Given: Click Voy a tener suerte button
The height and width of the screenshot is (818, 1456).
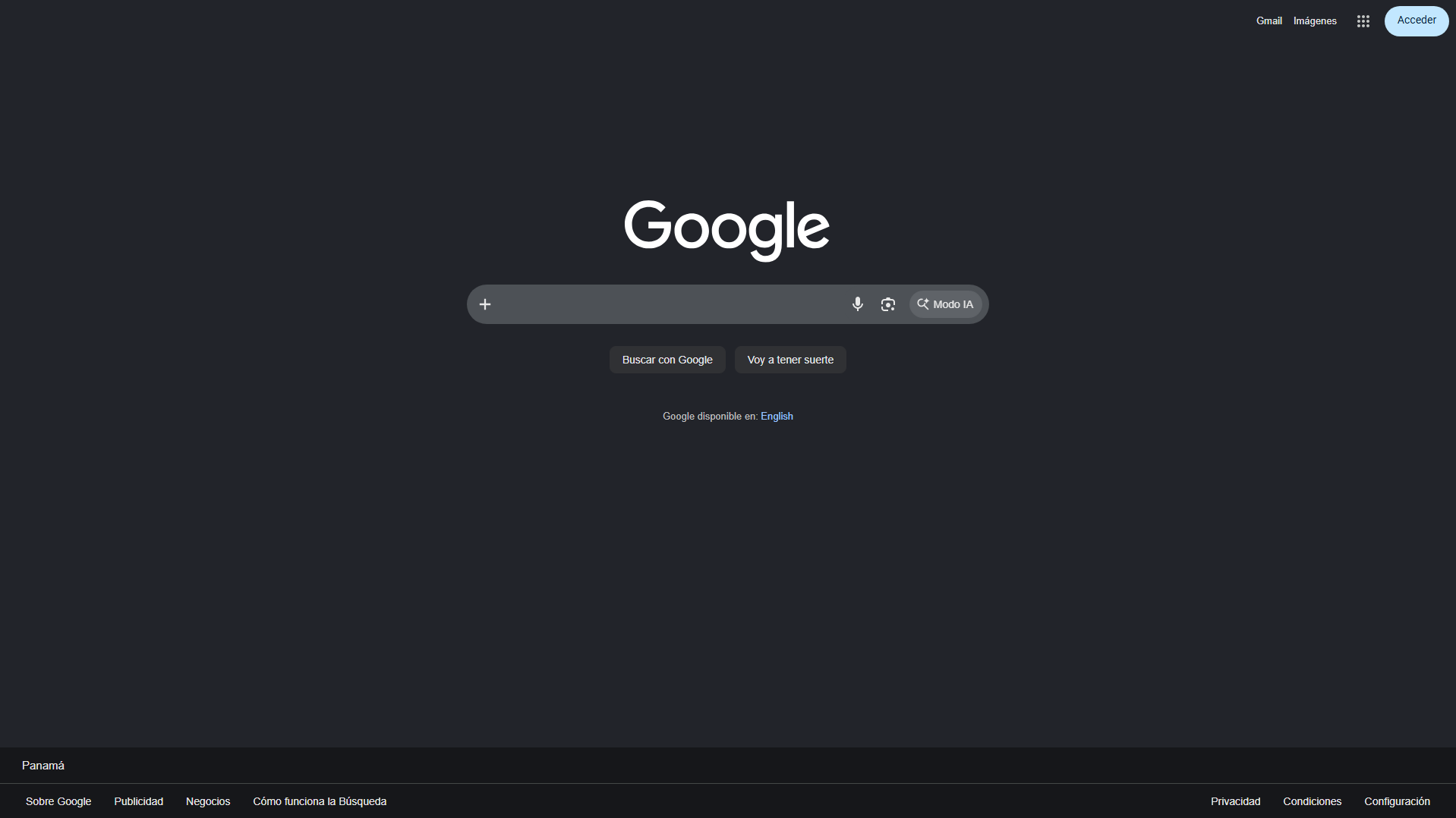Looking at the screenshot, I should (790, 360).
